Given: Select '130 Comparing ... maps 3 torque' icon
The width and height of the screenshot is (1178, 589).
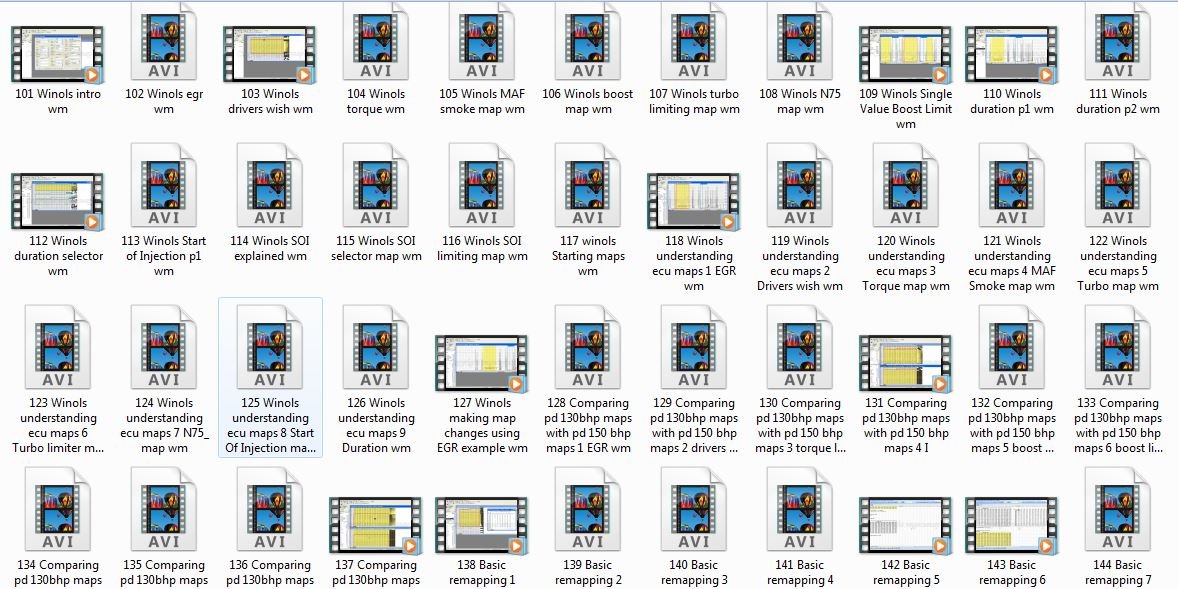Looking at the screenshot, I should (x=799, y=347).
